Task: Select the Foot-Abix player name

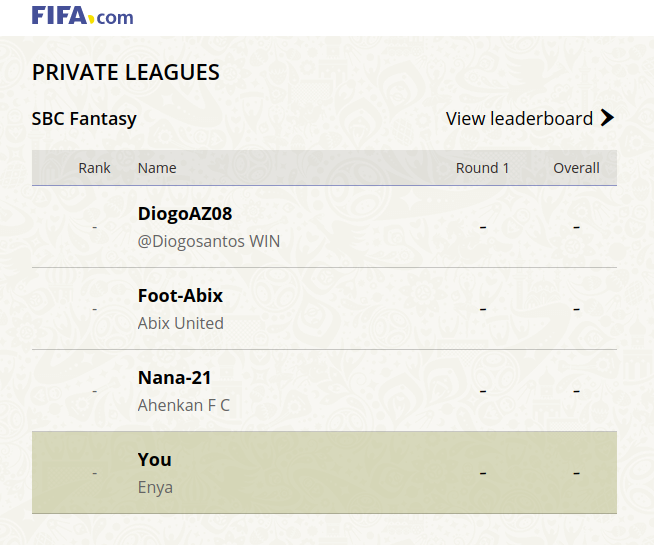Action: tap(180, 296)
